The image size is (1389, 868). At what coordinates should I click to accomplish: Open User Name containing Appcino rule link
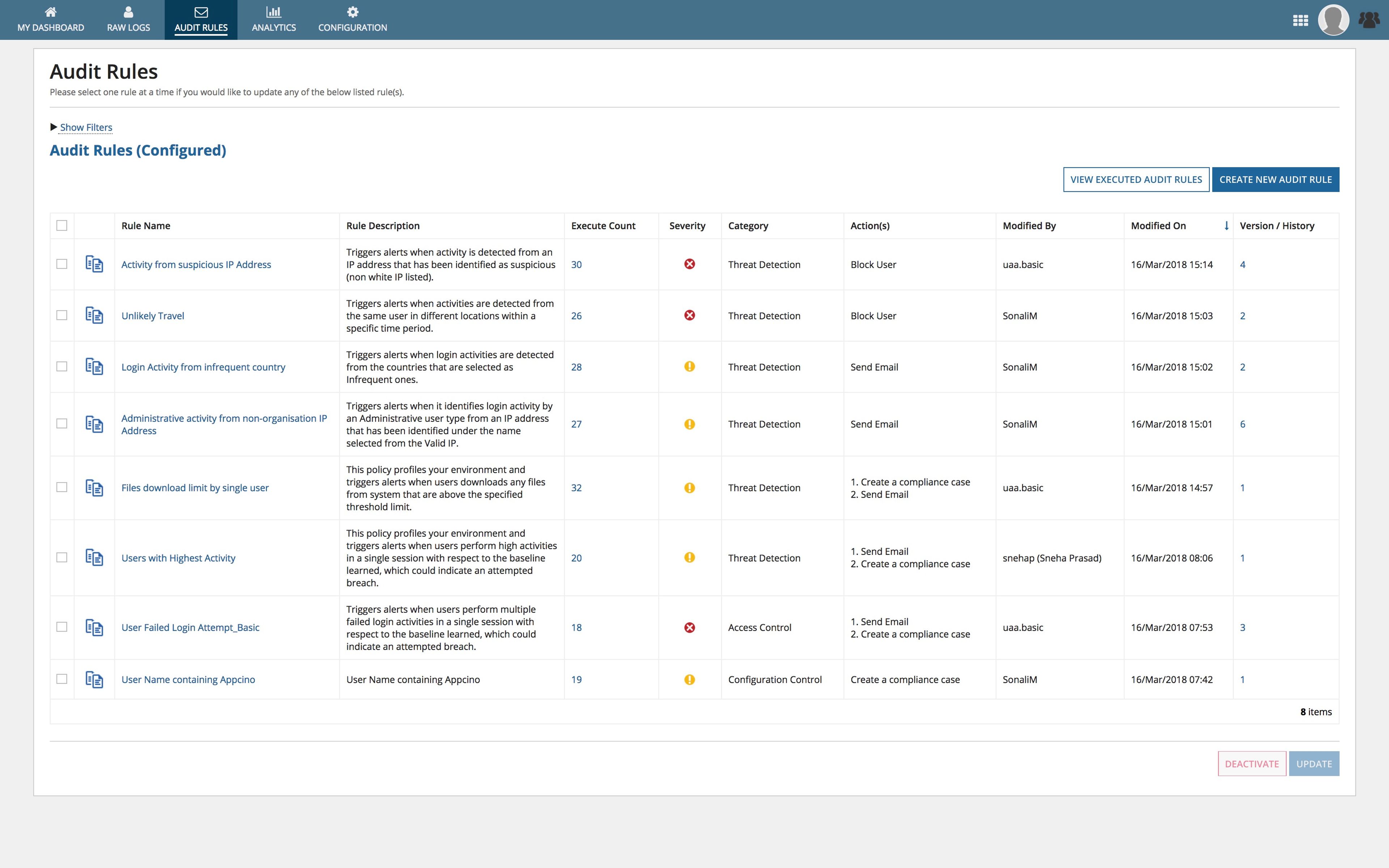[188, 680]
